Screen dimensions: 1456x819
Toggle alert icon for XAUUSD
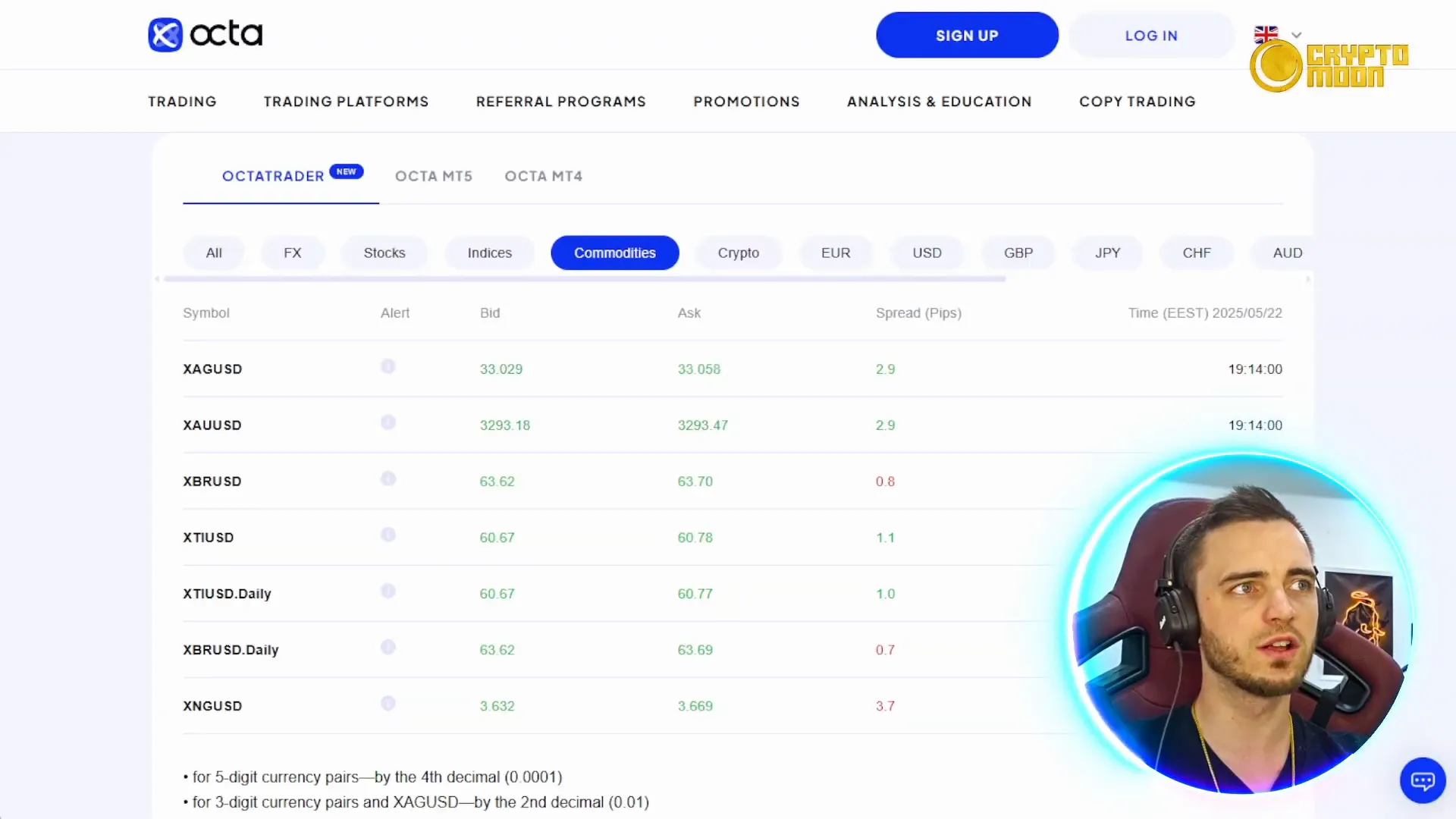tap(388, 422)
